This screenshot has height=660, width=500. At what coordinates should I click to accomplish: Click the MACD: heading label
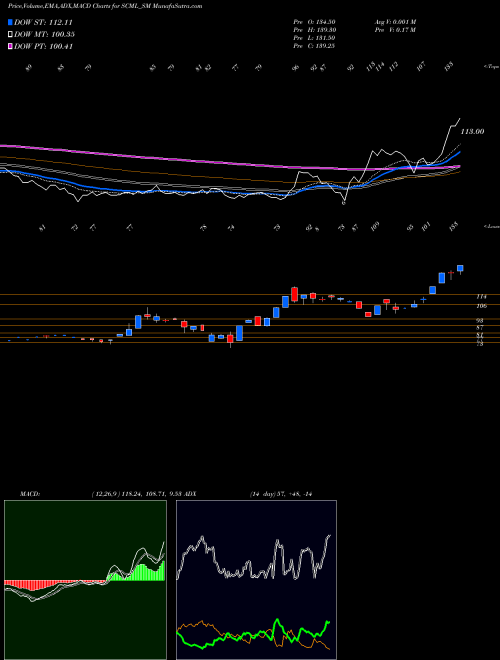pos(29,494)
